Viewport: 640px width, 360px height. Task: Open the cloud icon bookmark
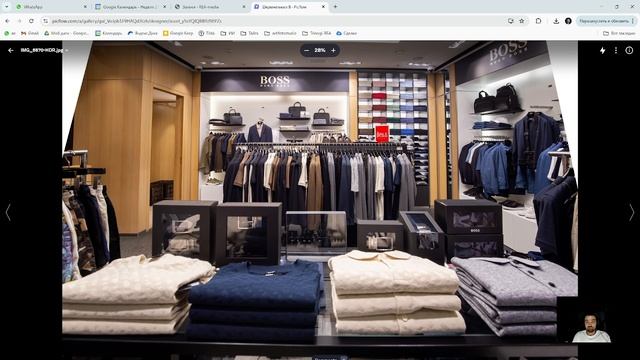point(346,33)
